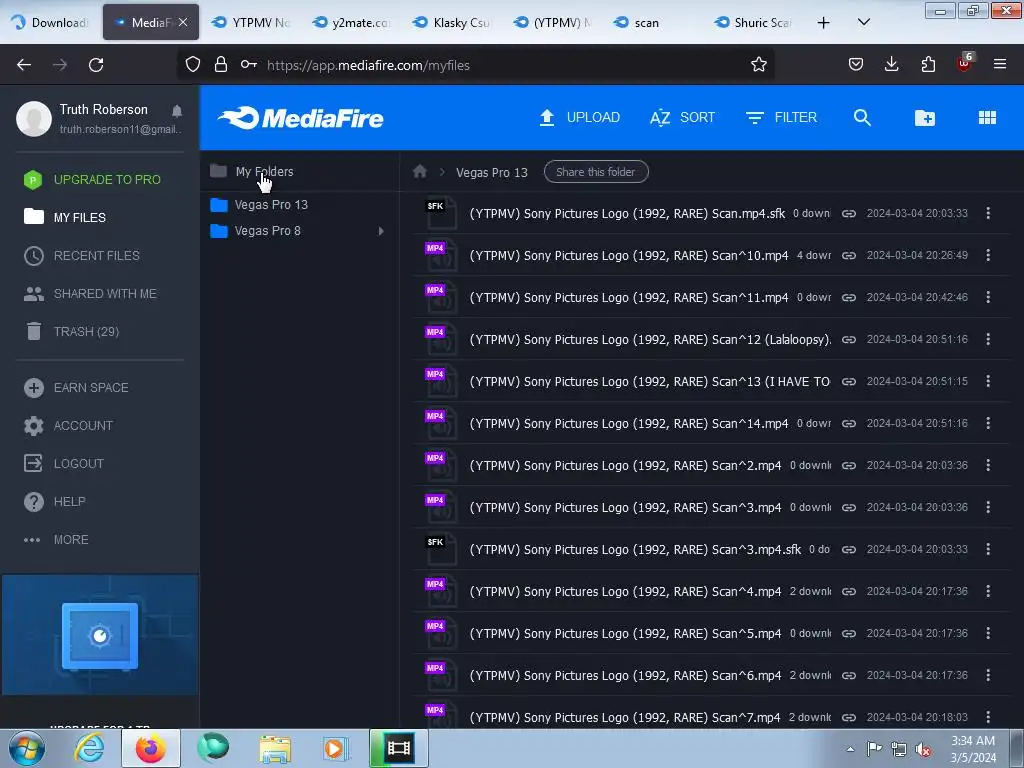Open the SORT options
The height and width of the screenshot is (768, 1024).
(x=682, y=118)
